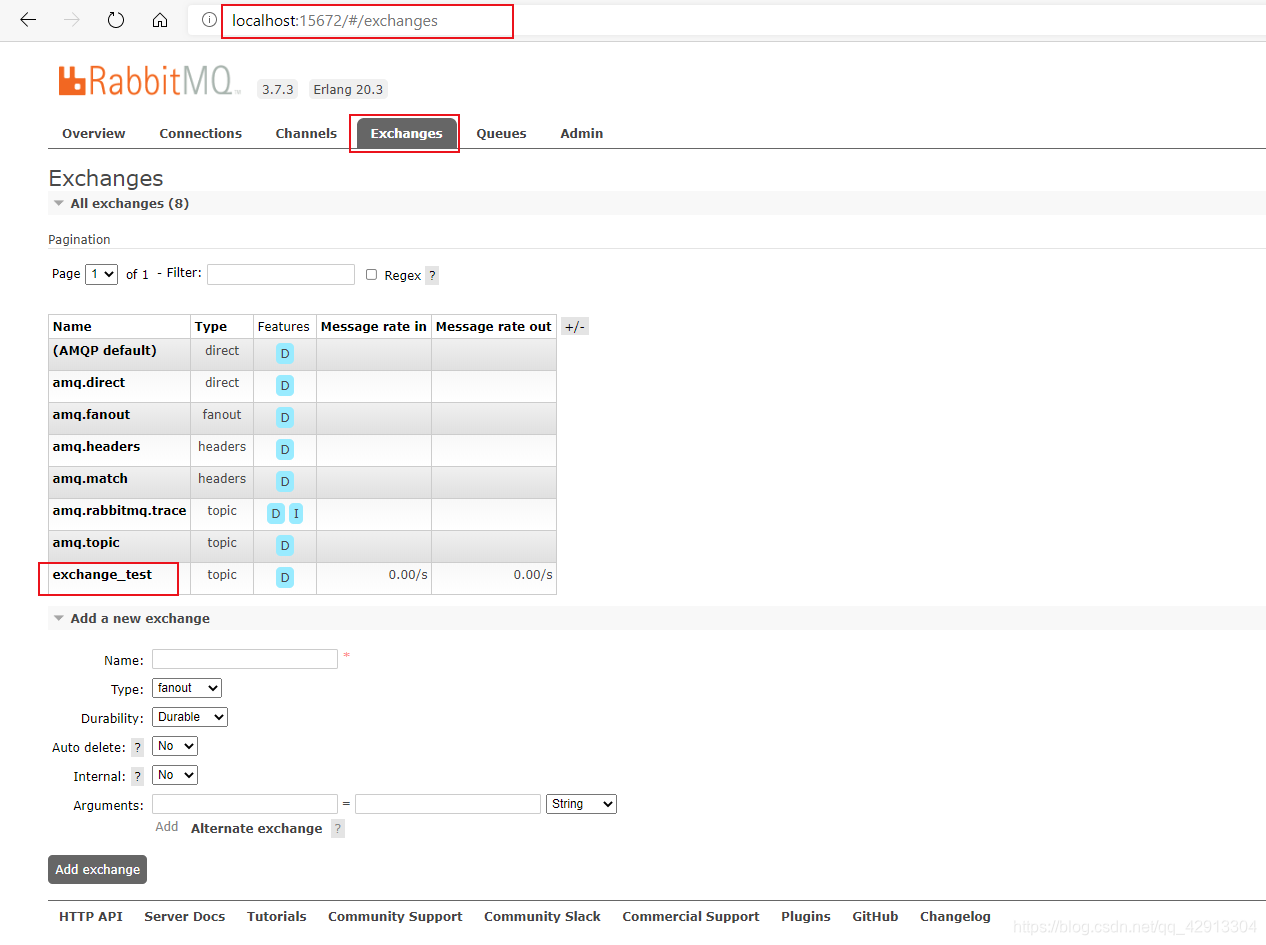Screen dimensions: 1266x945
Task: Open the Server Docs footer link
Action: (185, 916)
